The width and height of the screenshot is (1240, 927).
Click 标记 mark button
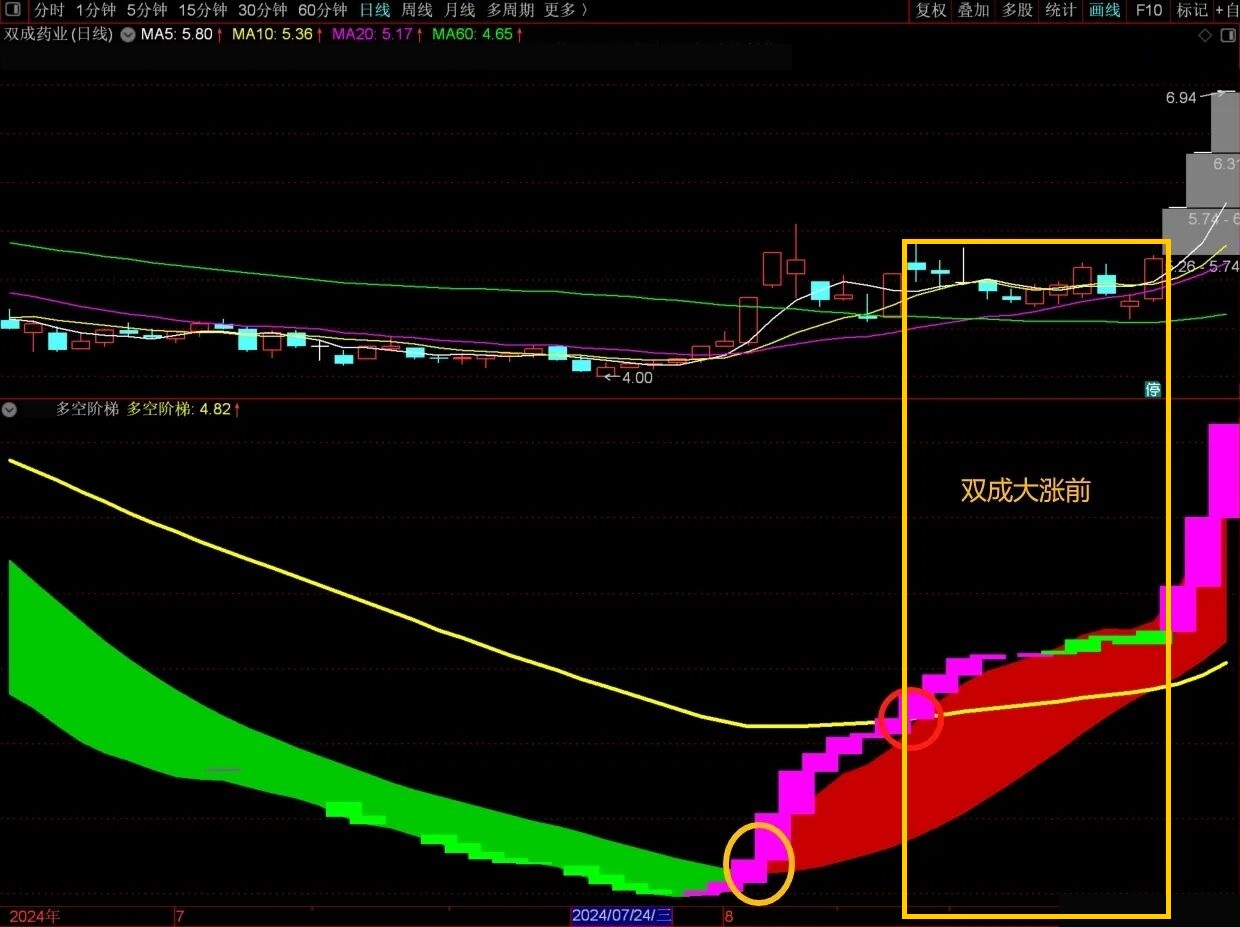[1192, 10]
